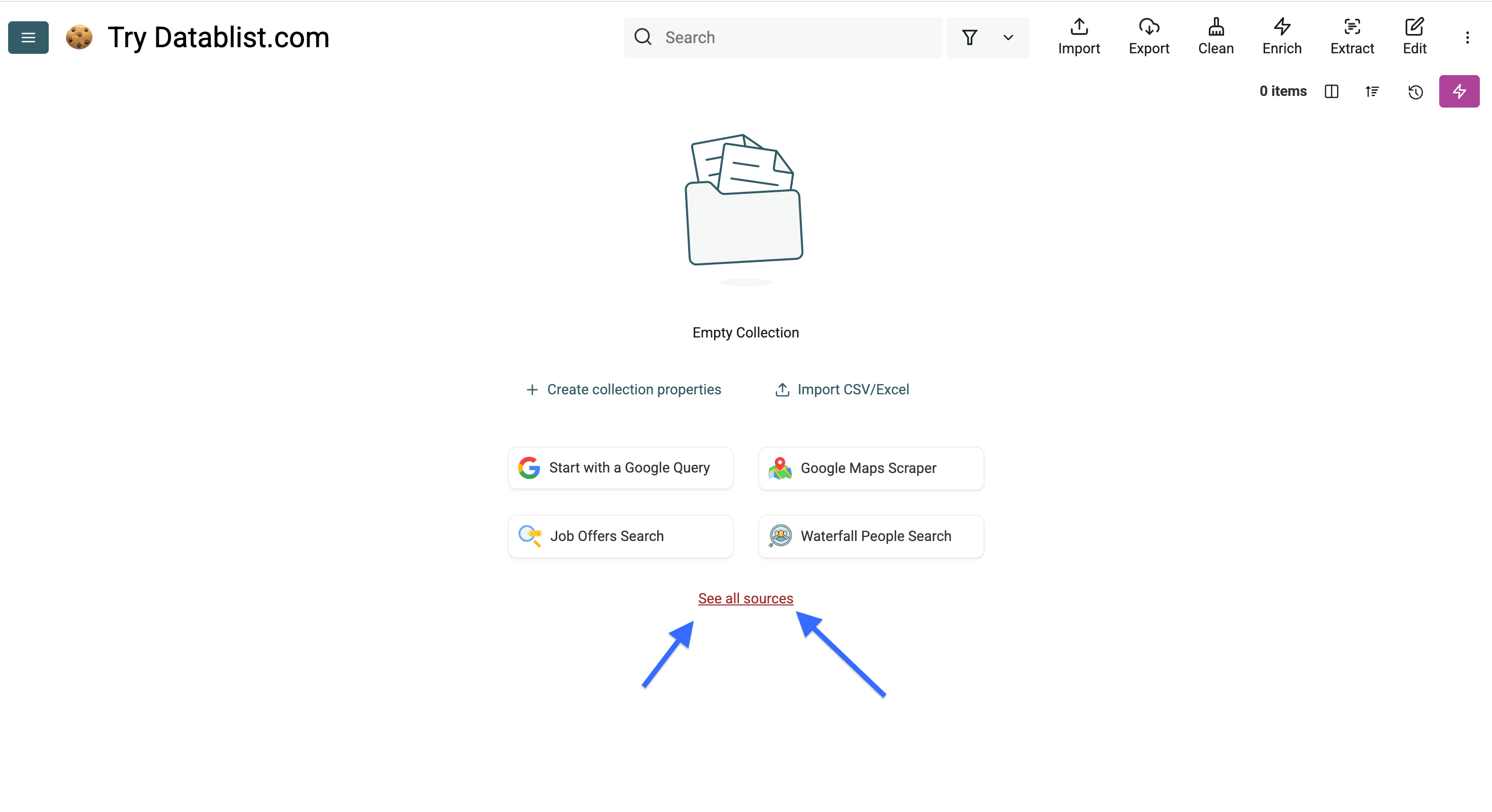Click the filter funnel icon
The image size is (1492, 812).
pyautogui.click(x=969, y=38)
